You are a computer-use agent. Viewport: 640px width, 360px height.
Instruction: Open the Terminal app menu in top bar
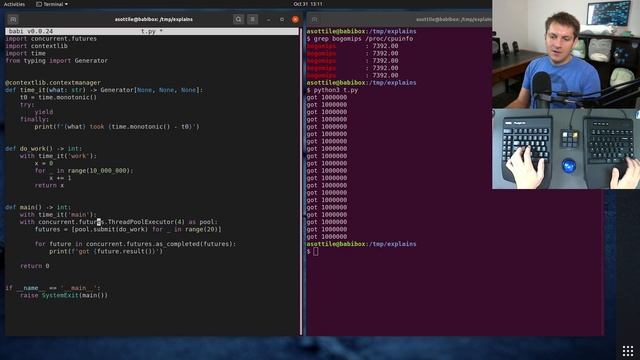52,4
